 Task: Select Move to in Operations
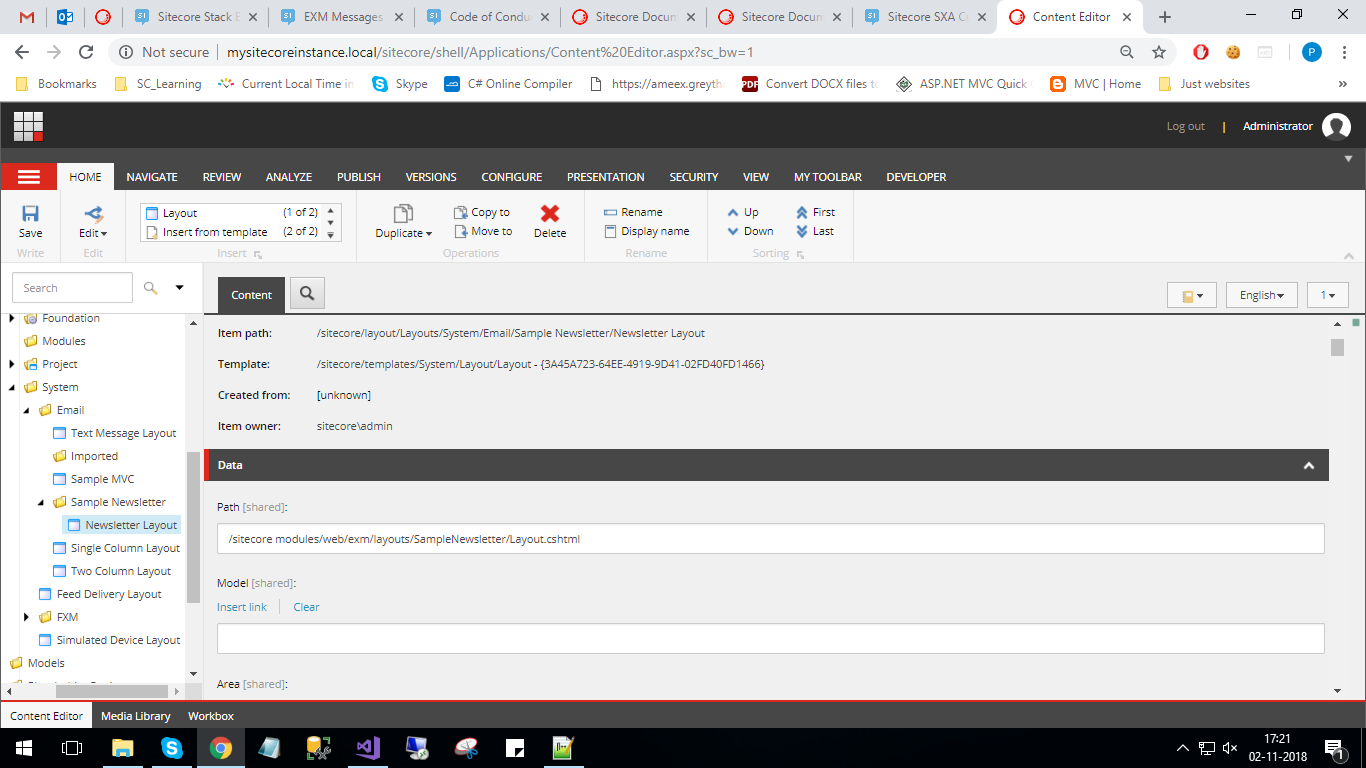point(483,231)
